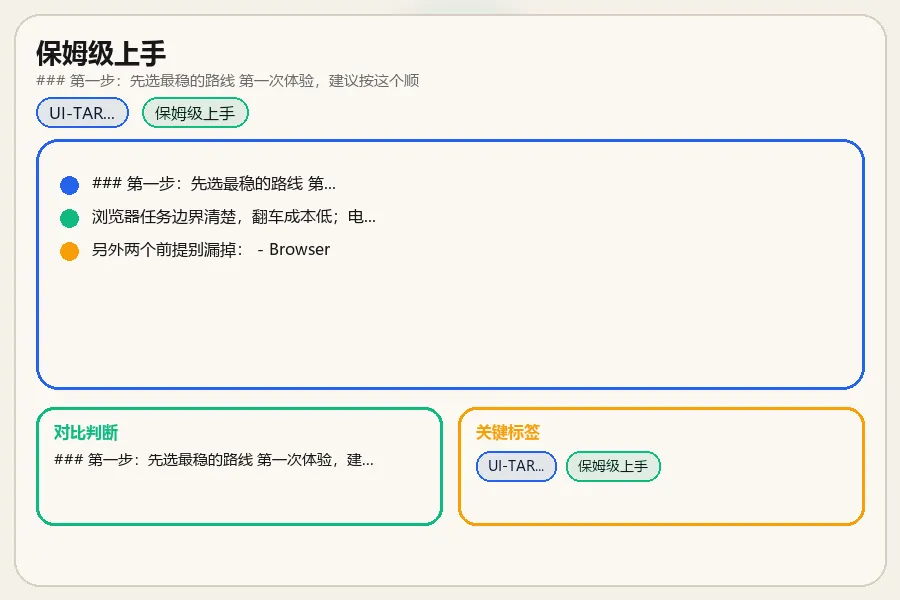
Task: Click the orange bullet dot
Action: (x=69, y=251)
